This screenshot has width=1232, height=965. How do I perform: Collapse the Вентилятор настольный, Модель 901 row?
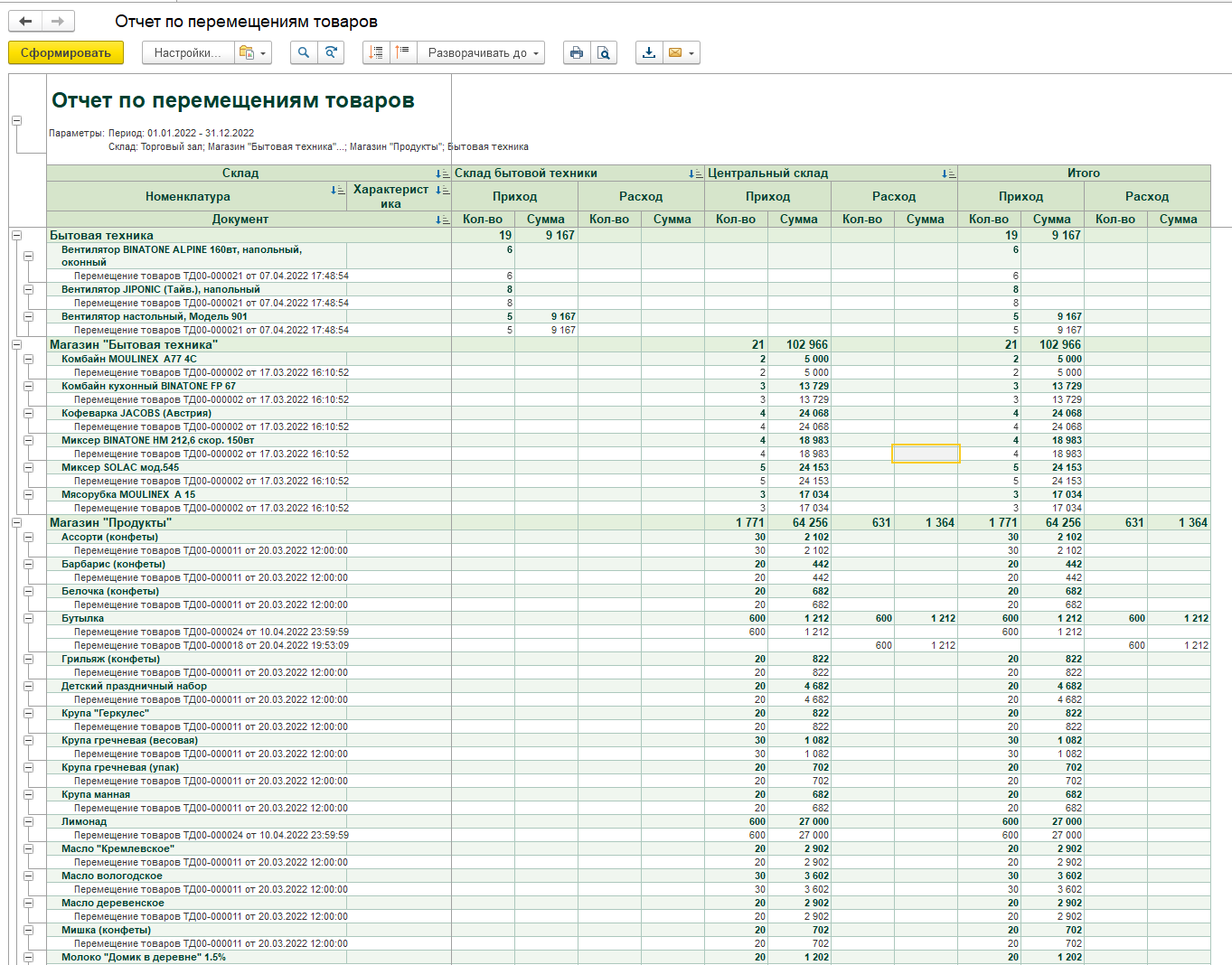(x=28, y=316)
